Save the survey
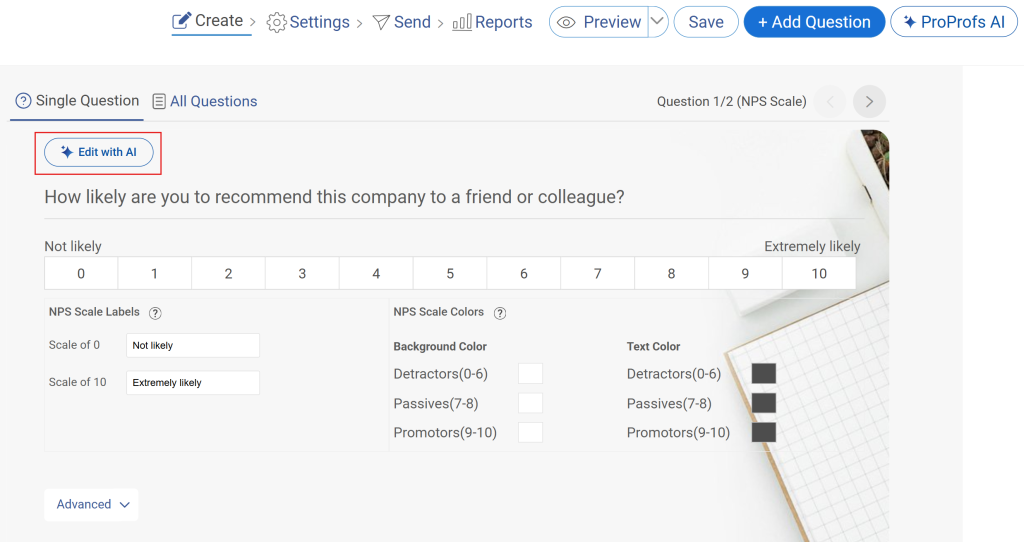Image resolution: width=1024 pixels, height=542 pixels. 706,22
